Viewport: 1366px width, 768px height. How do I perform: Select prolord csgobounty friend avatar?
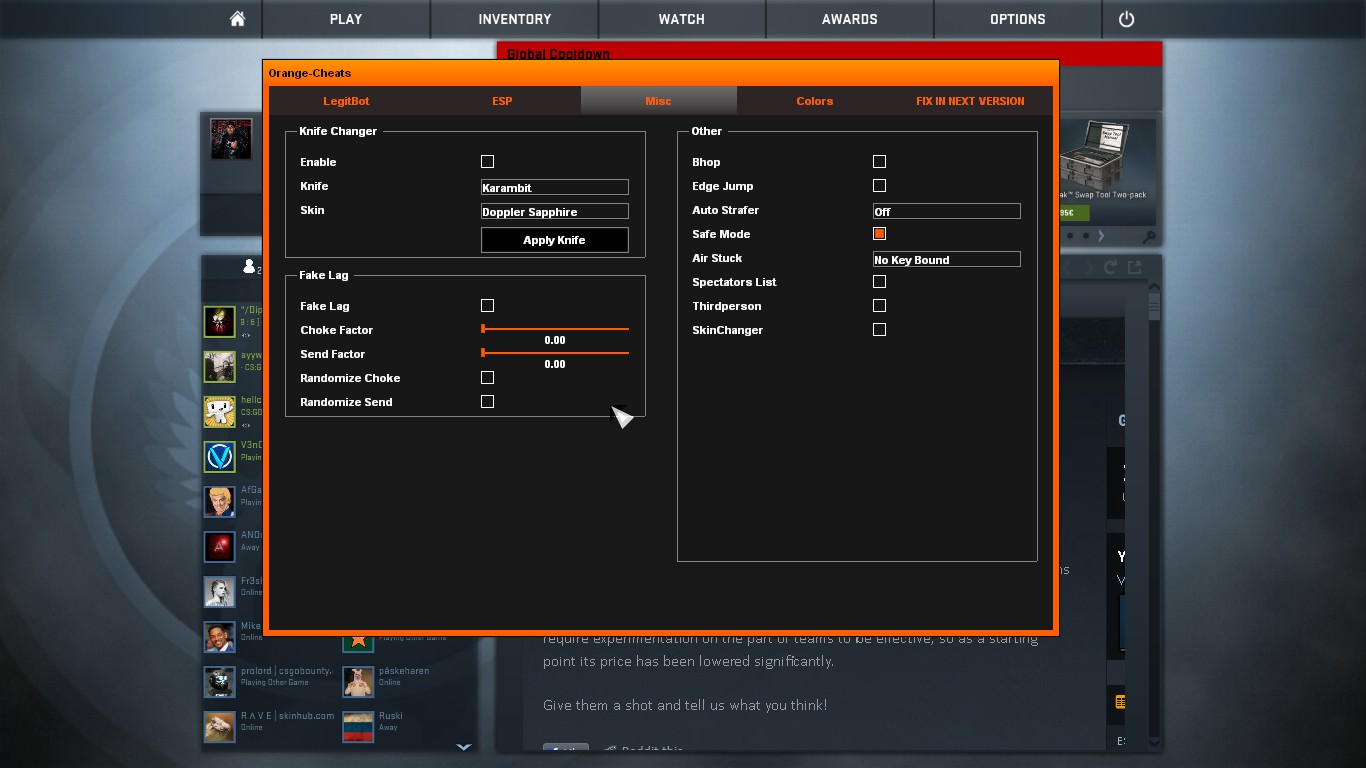[x=220, y=682]
